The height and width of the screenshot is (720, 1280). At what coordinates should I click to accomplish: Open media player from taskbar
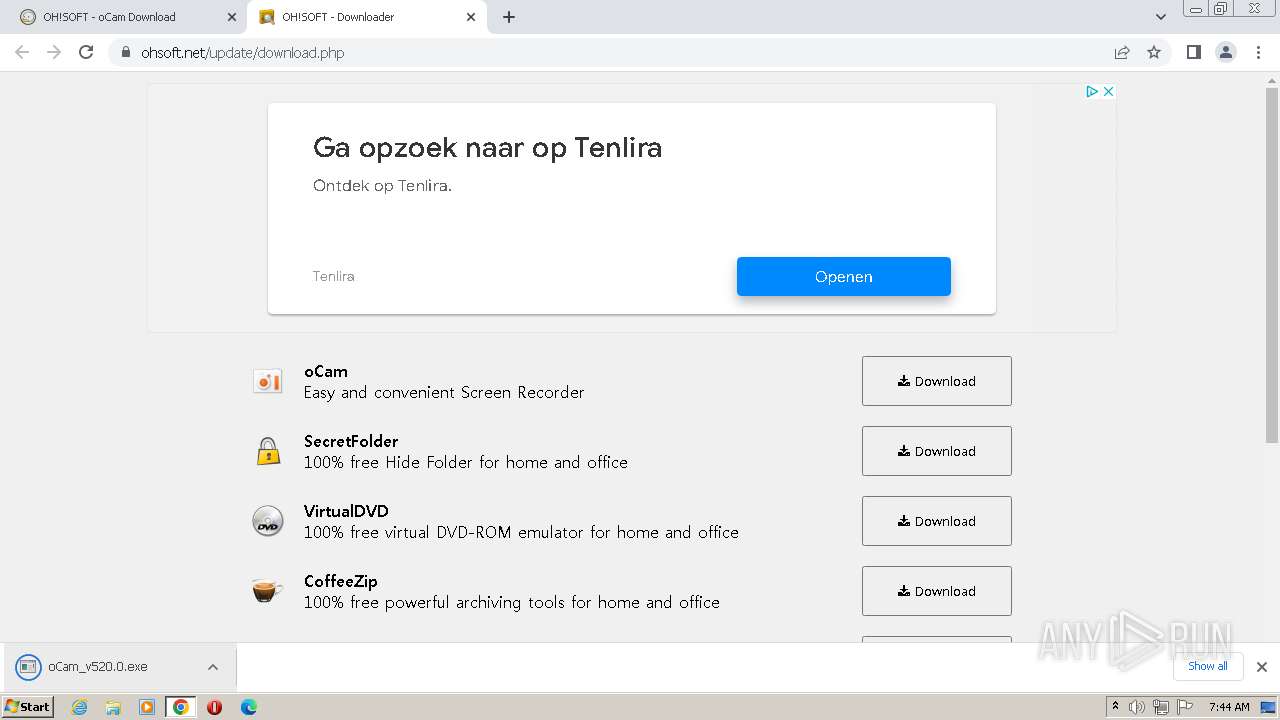click(147, 707)
